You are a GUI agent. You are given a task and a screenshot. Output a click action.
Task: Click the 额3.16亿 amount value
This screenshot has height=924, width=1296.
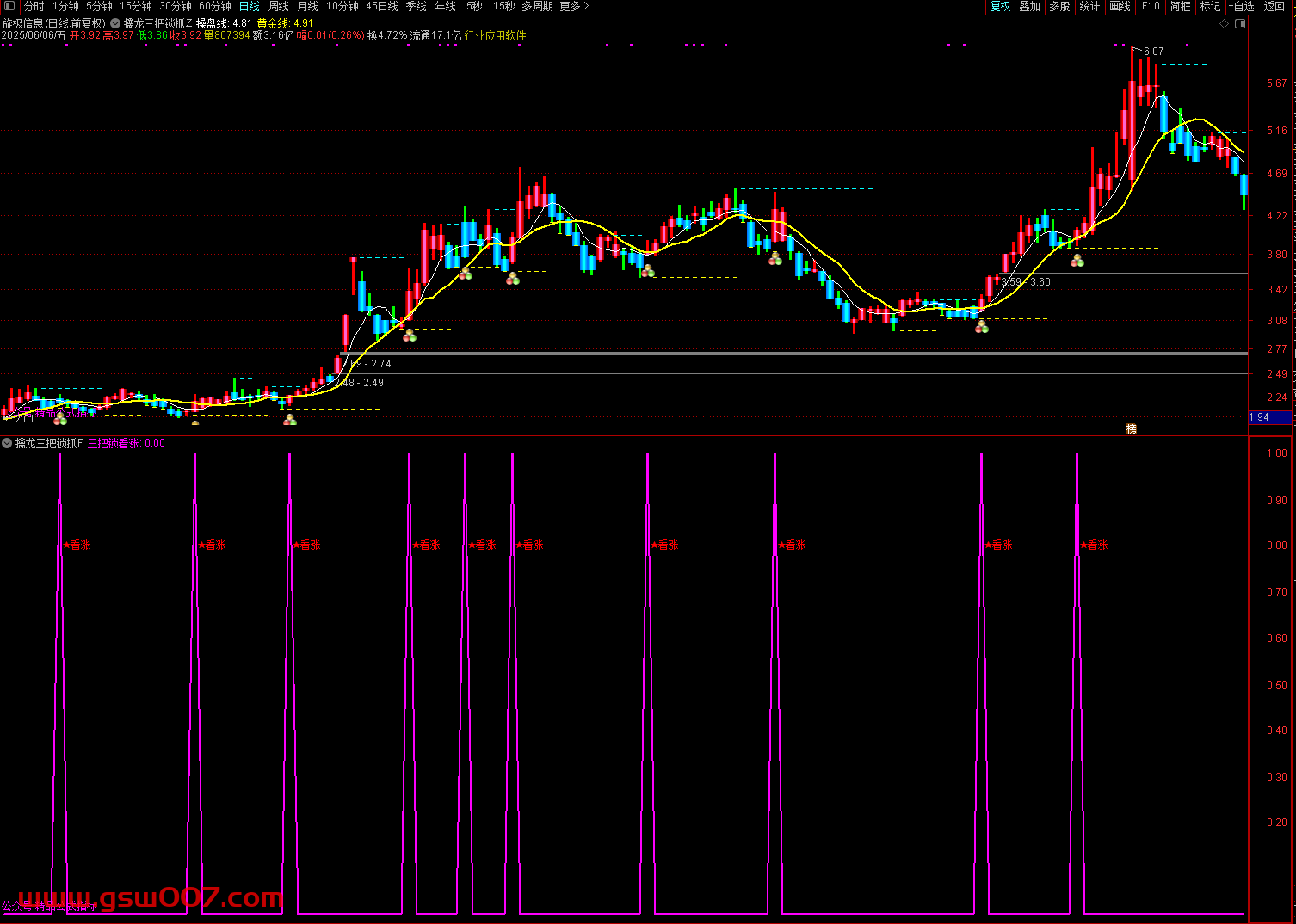tap(273, 36)
